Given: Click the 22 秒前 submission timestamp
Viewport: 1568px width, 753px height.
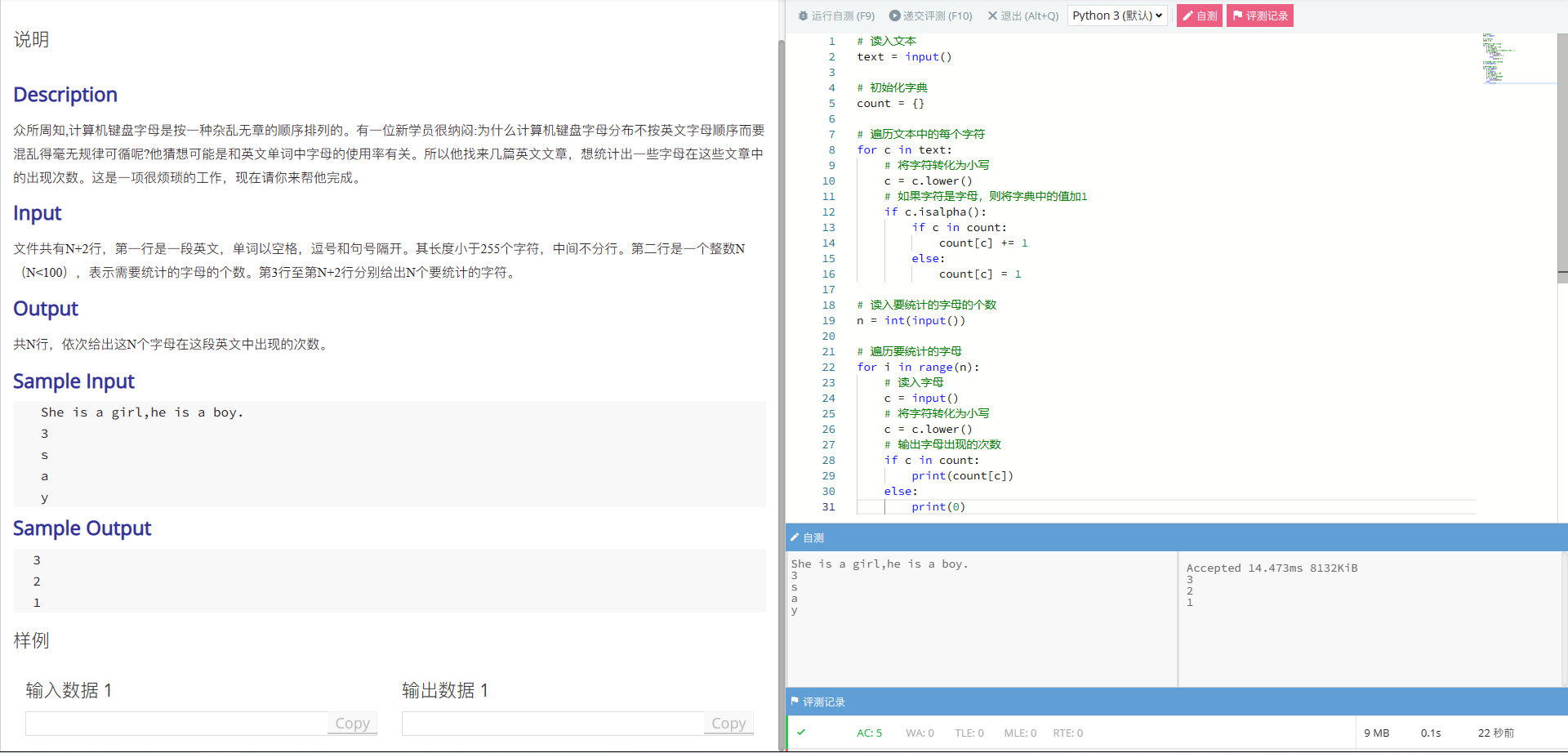Looking at the screenshot, I should [x=1495, y=733].
